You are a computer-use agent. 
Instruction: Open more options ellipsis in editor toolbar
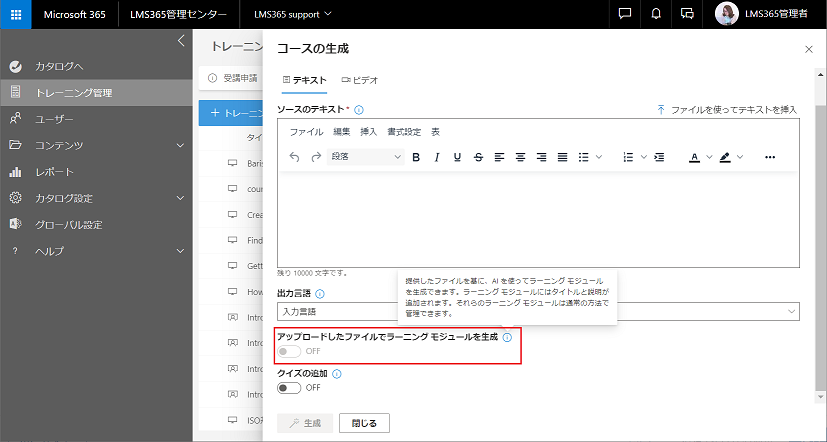coord(770,157)
